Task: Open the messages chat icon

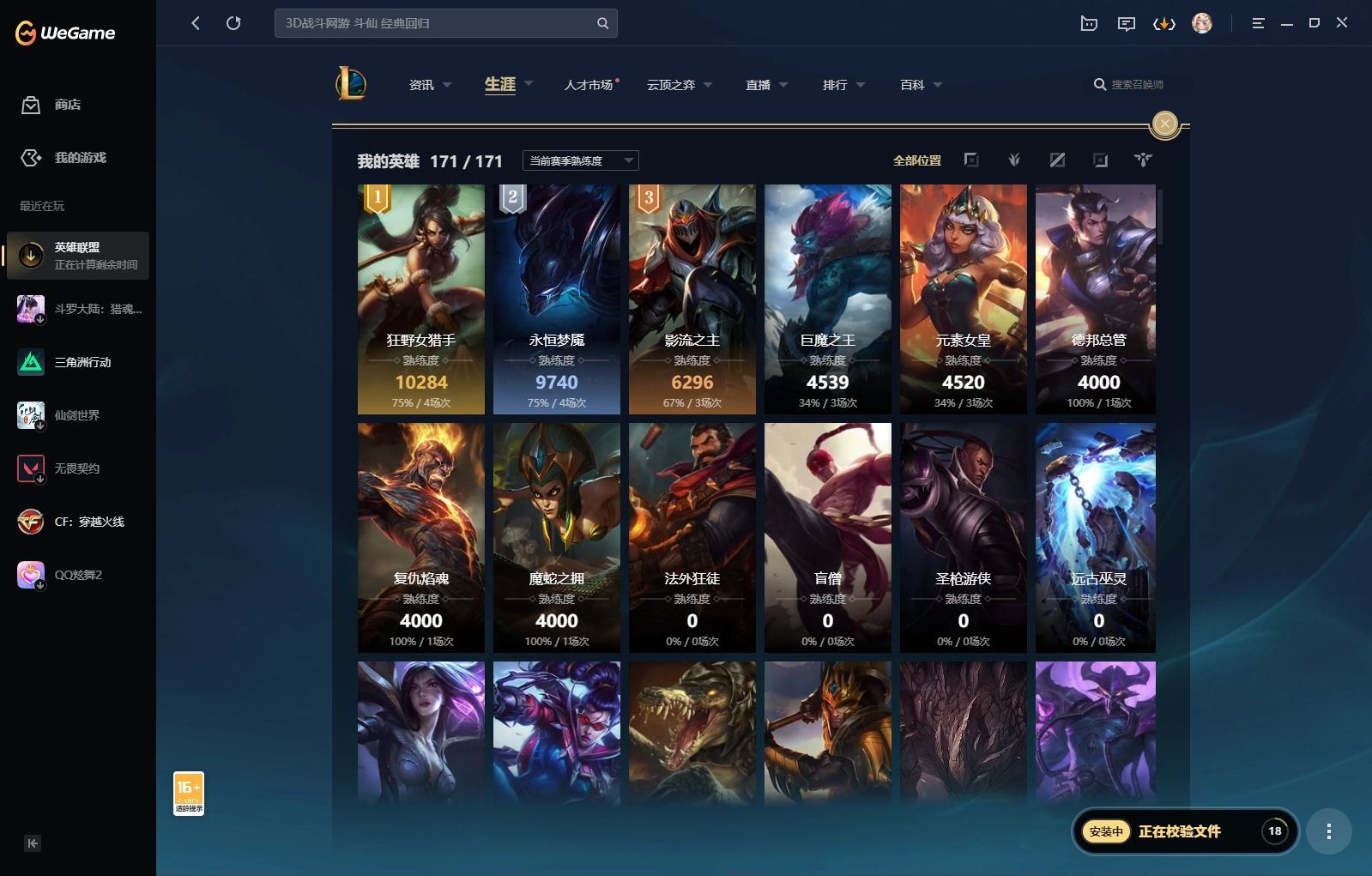Action: [1127, 24]
